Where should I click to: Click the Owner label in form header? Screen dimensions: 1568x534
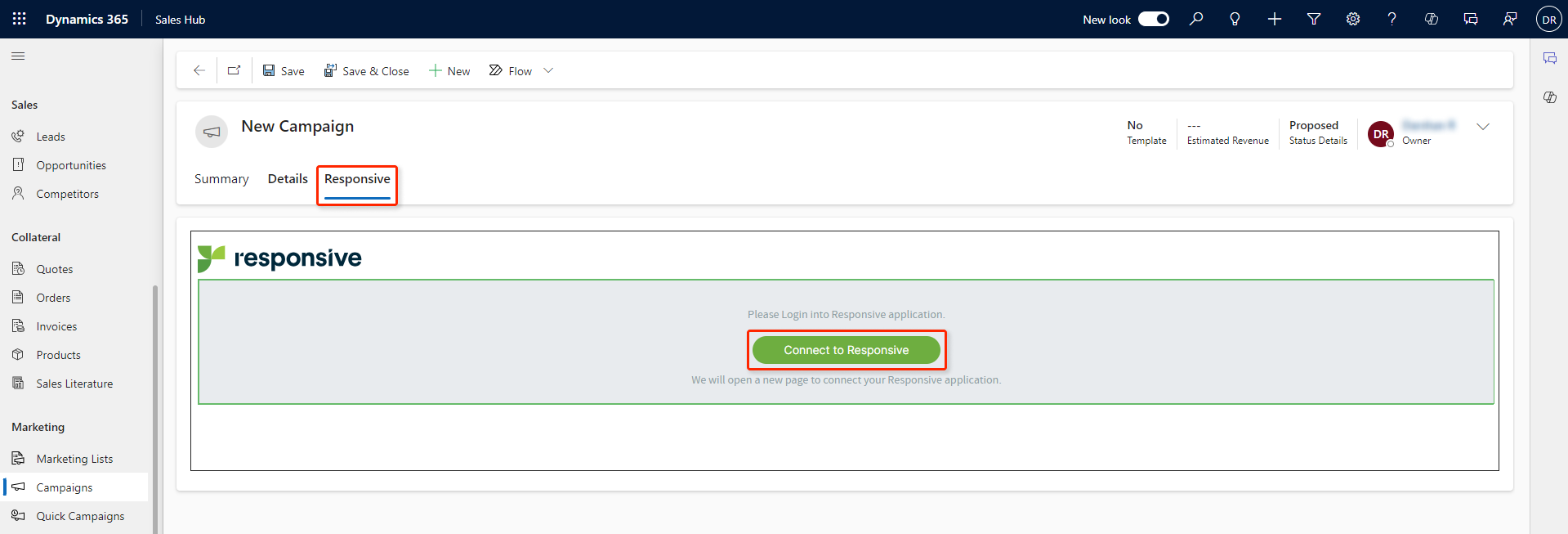coord(1416,141)
